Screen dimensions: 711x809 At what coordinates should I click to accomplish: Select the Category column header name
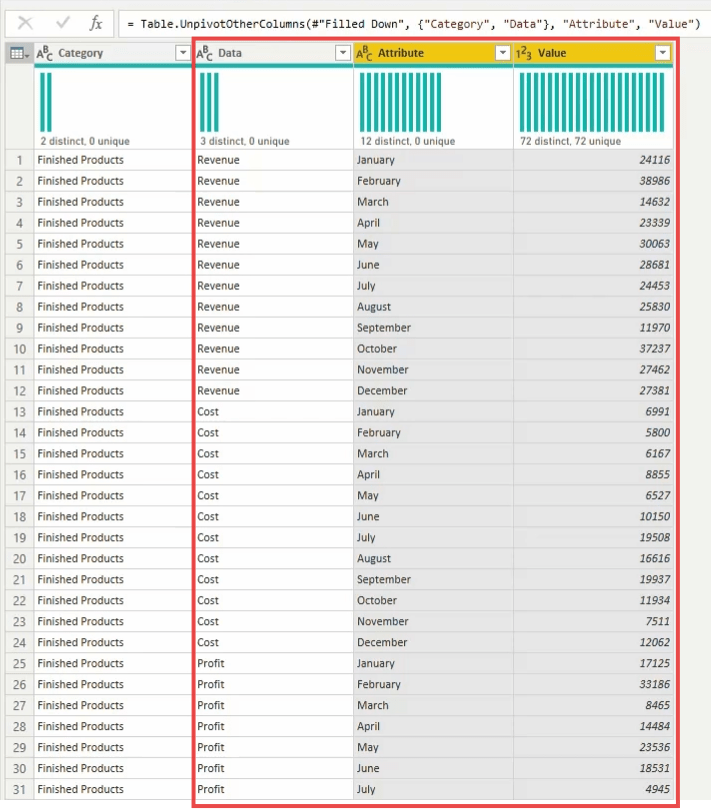point(81,53)
